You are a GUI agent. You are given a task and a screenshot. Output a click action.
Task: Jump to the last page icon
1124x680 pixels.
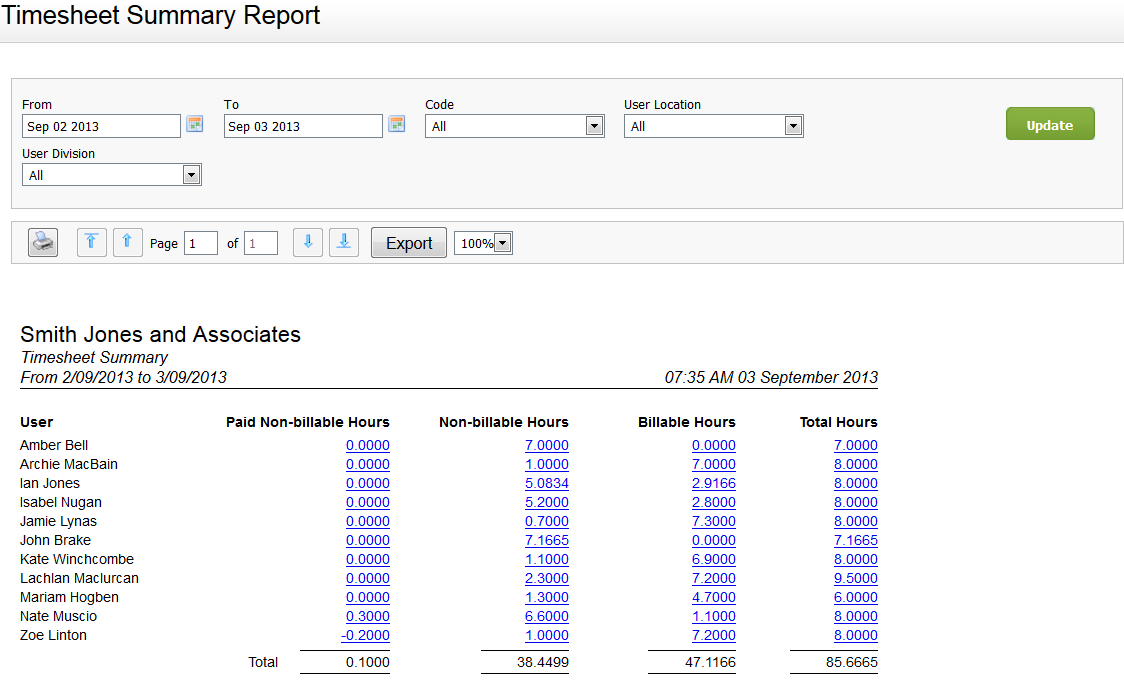tap(343, 242)
